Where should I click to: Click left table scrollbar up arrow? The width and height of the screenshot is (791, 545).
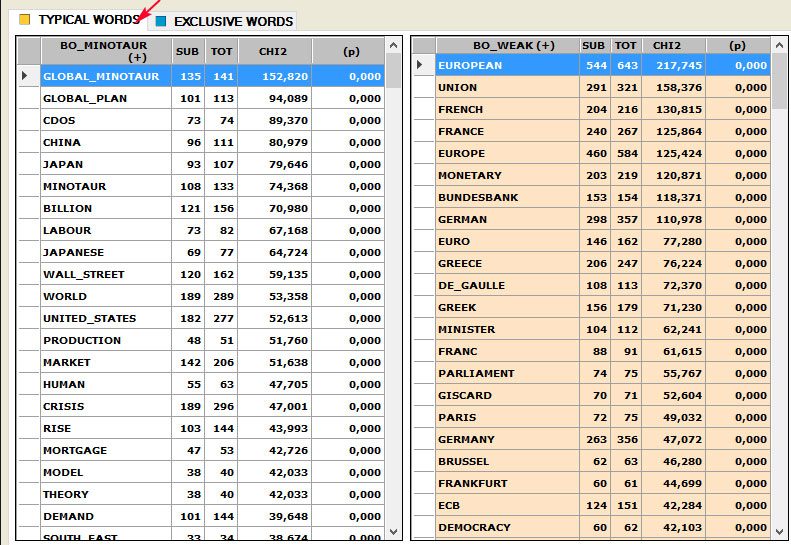pyautogui.click(x=393, y=45)
